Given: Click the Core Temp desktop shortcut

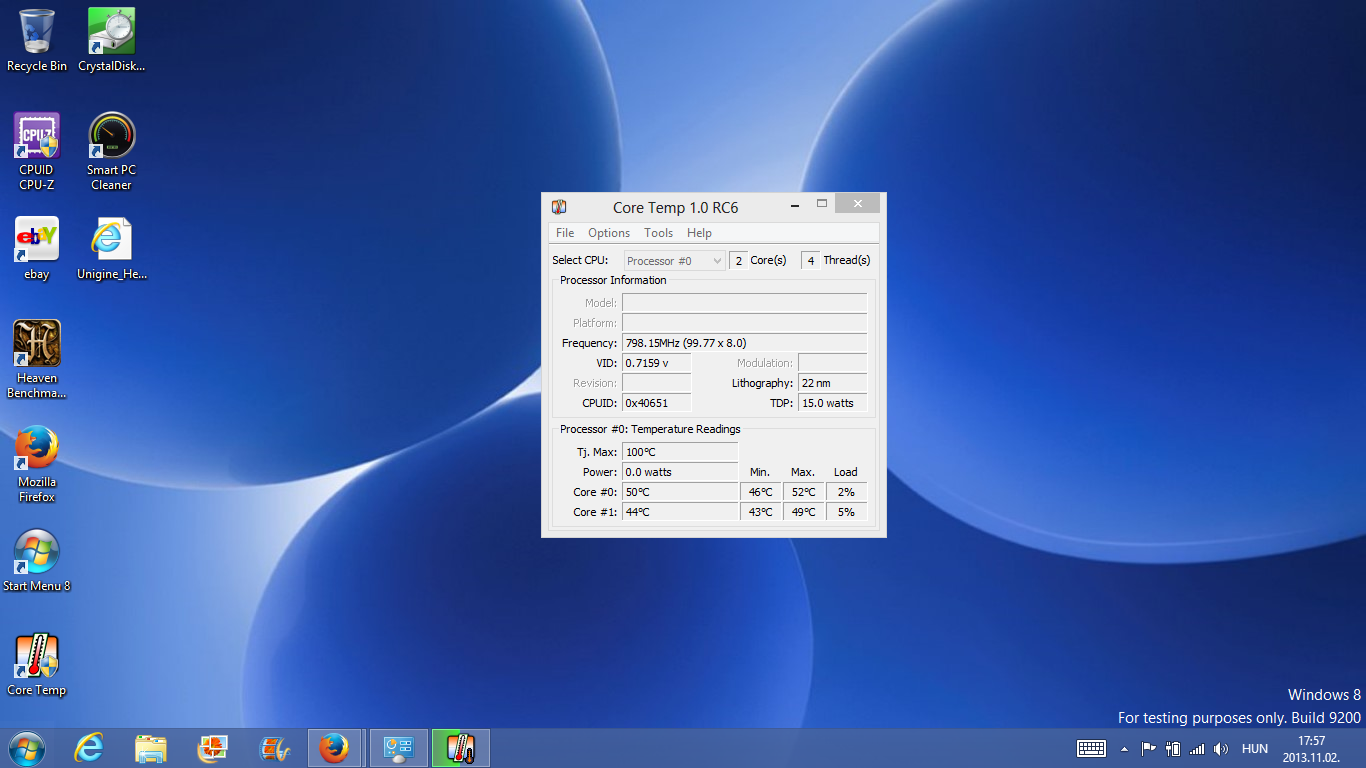Looking at the screenshot, I should coord(37,657).
